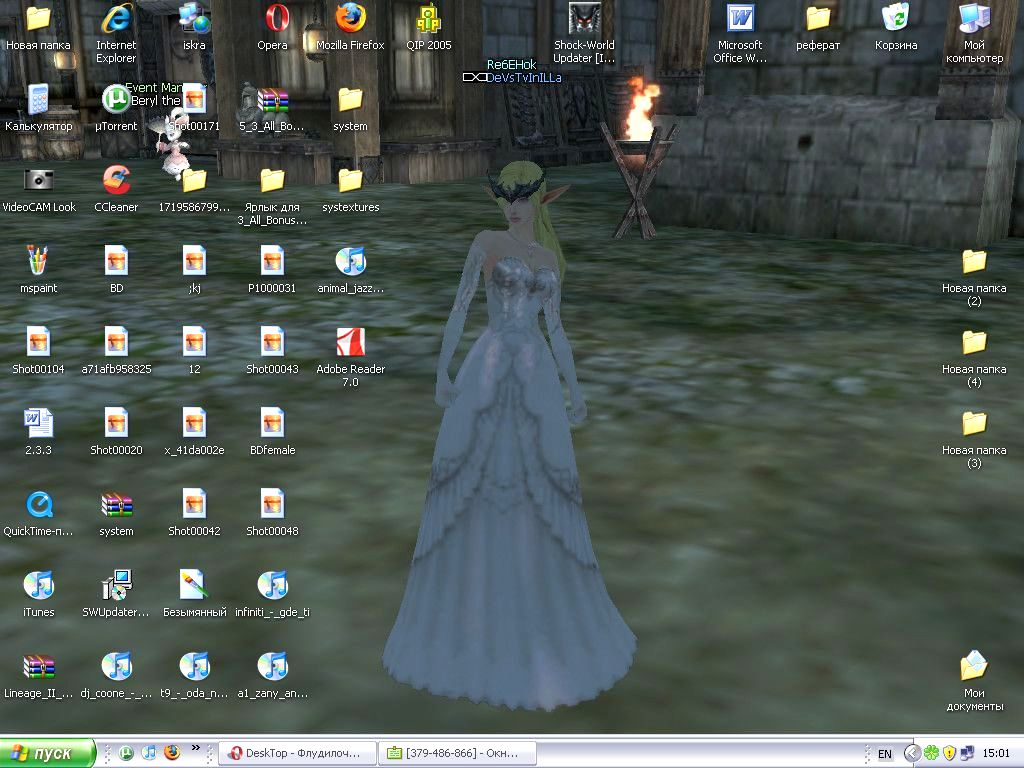Open EN language indicator in tray

pyautogui.click(x=884, y=754)
